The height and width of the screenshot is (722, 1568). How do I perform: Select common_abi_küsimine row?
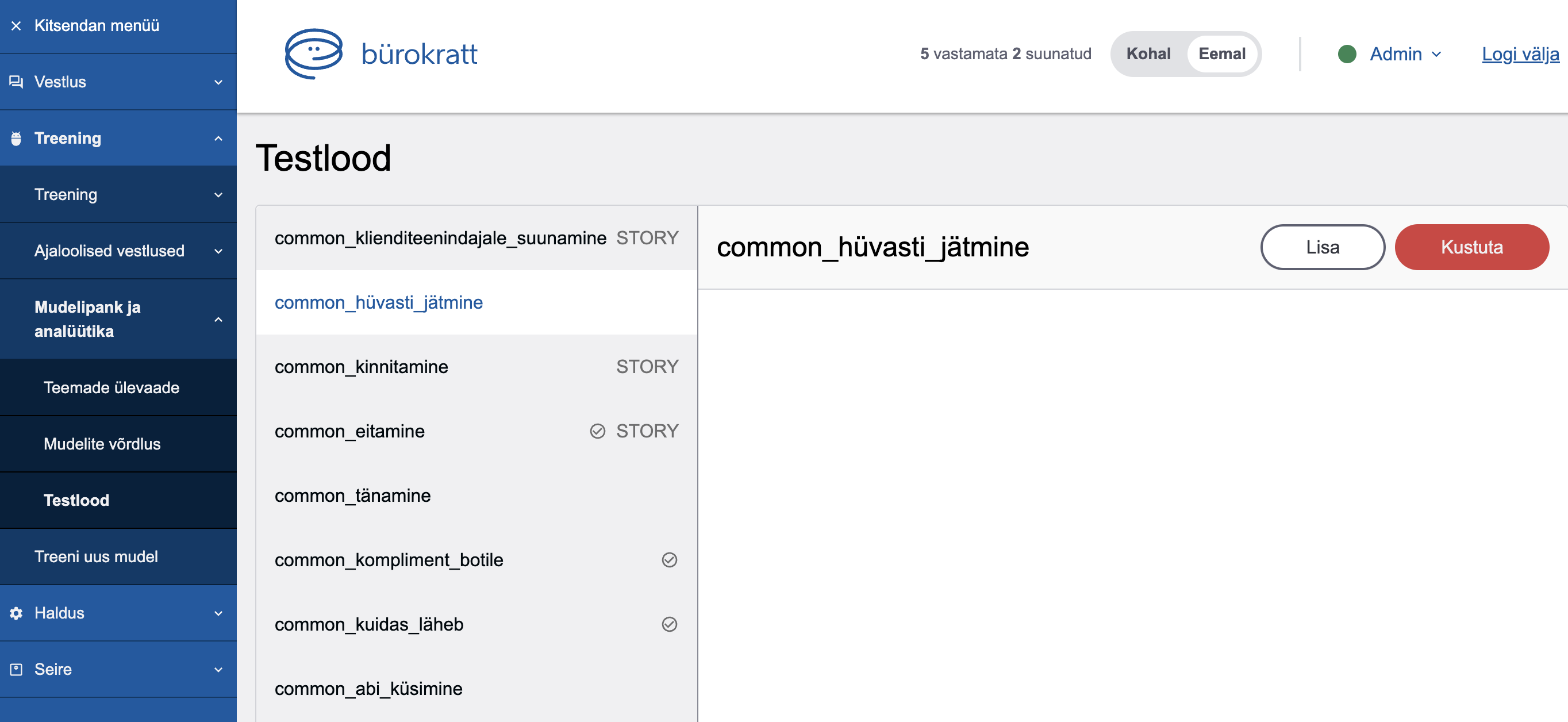[x=476, y=689]
